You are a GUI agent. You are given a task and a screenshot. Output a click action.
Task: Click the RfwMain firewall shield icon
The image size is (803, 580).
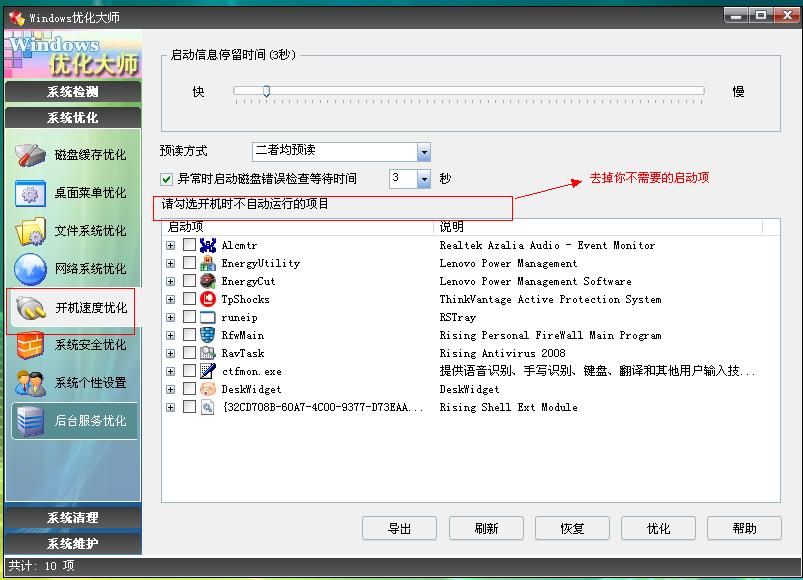pyautogui.click(x=208, y=335)
